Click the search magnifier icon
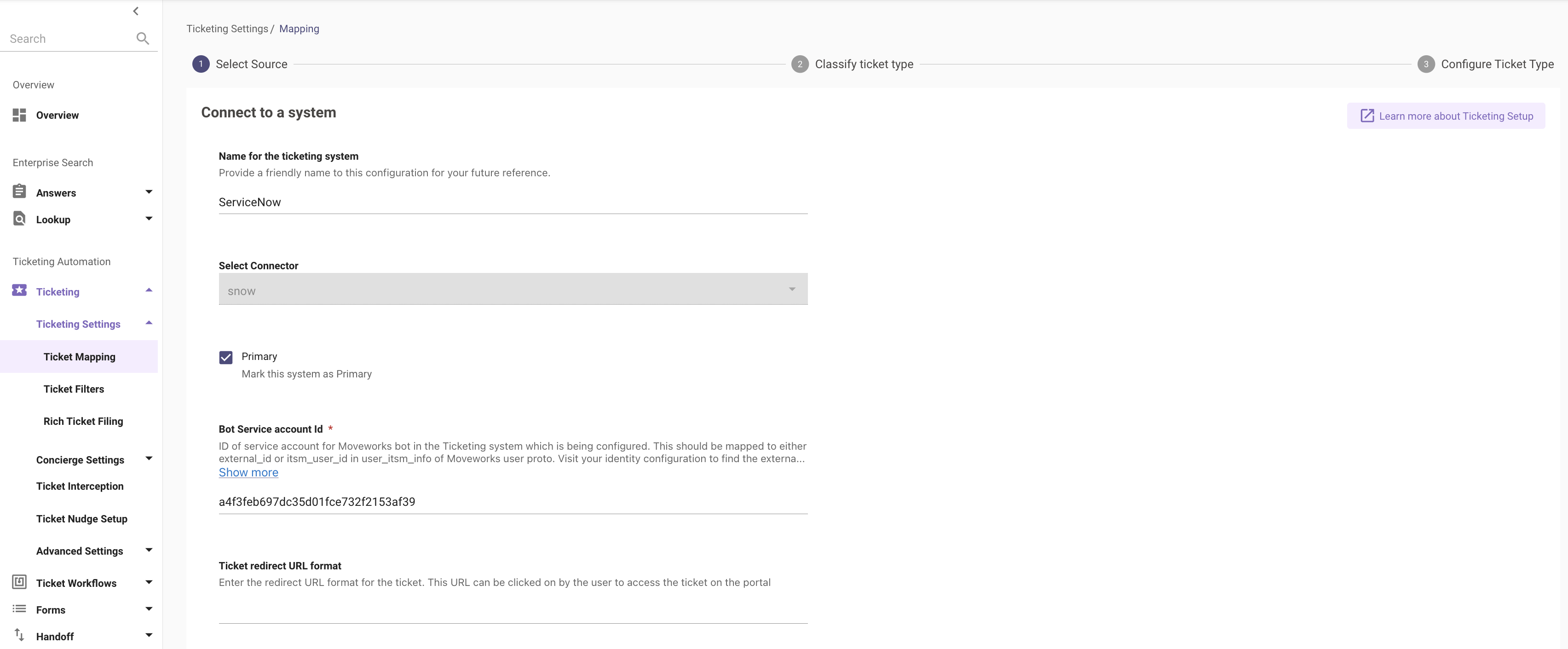1568x649 pixels. pos(143,38)
